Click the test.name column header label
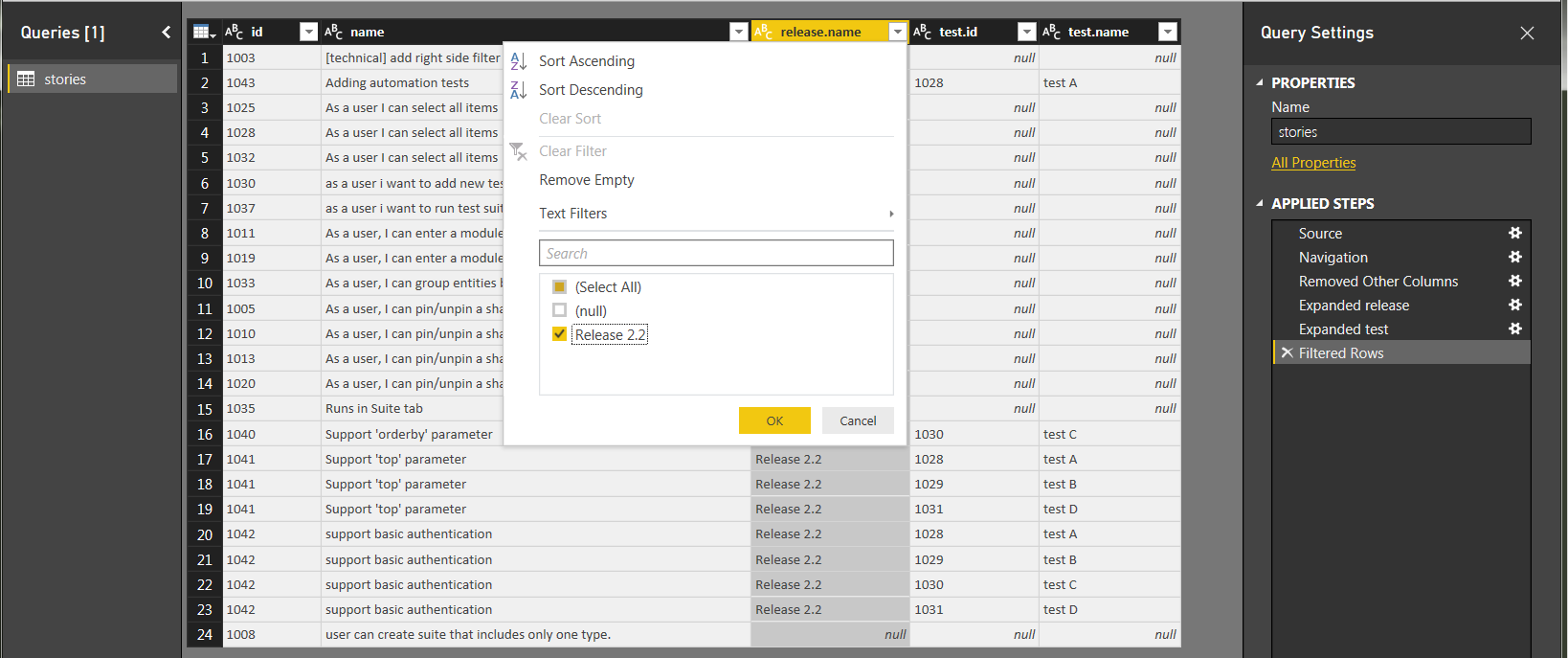 (1098, 32)
